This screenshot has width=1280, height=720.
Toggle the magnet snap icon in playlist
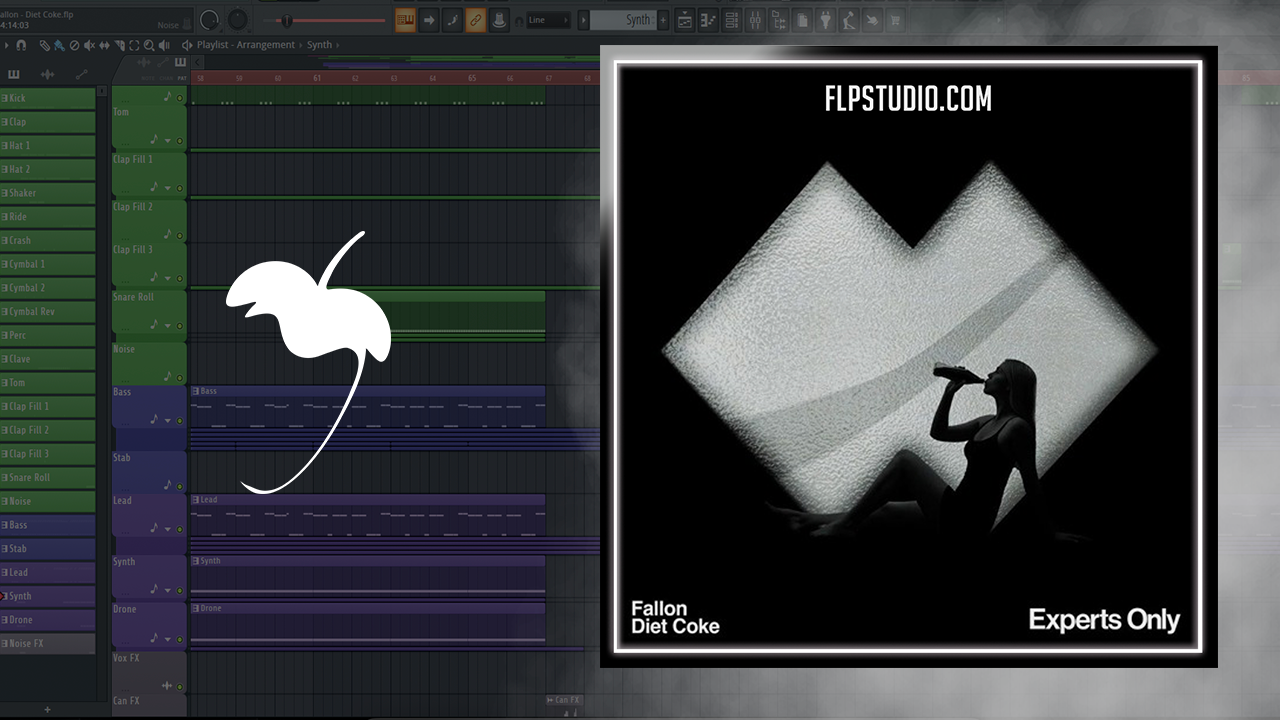21,45
